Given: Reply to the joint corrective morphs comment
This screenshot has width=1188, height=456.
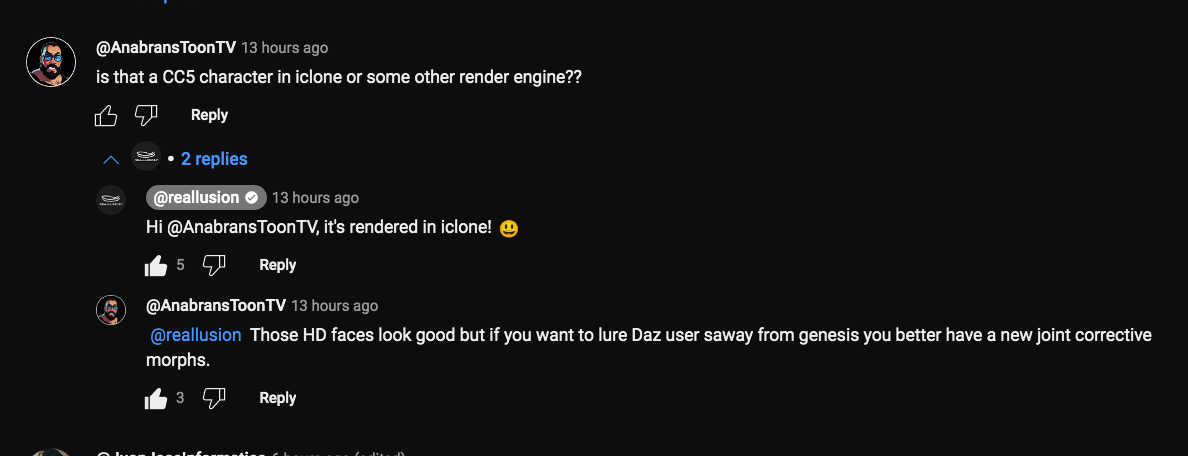Looking at the screenshot, I should [x=277, y=398].
